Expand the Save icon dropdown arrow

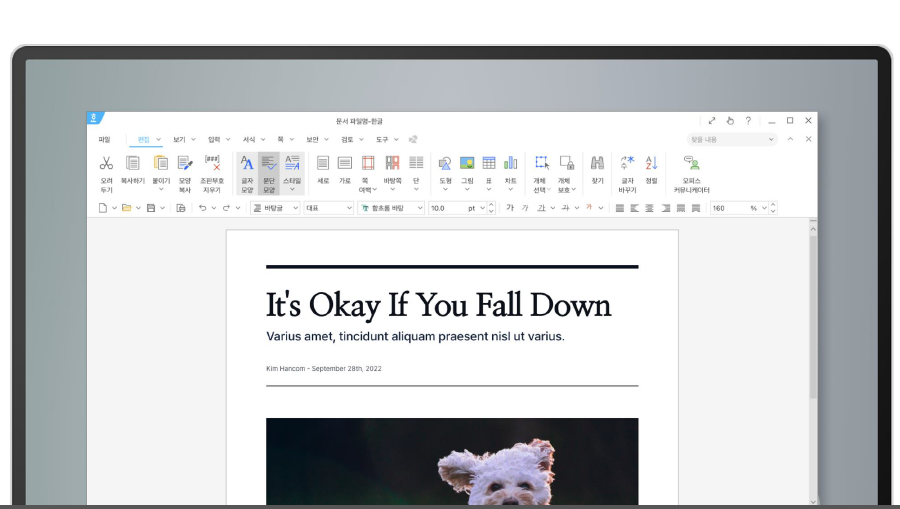162,208
